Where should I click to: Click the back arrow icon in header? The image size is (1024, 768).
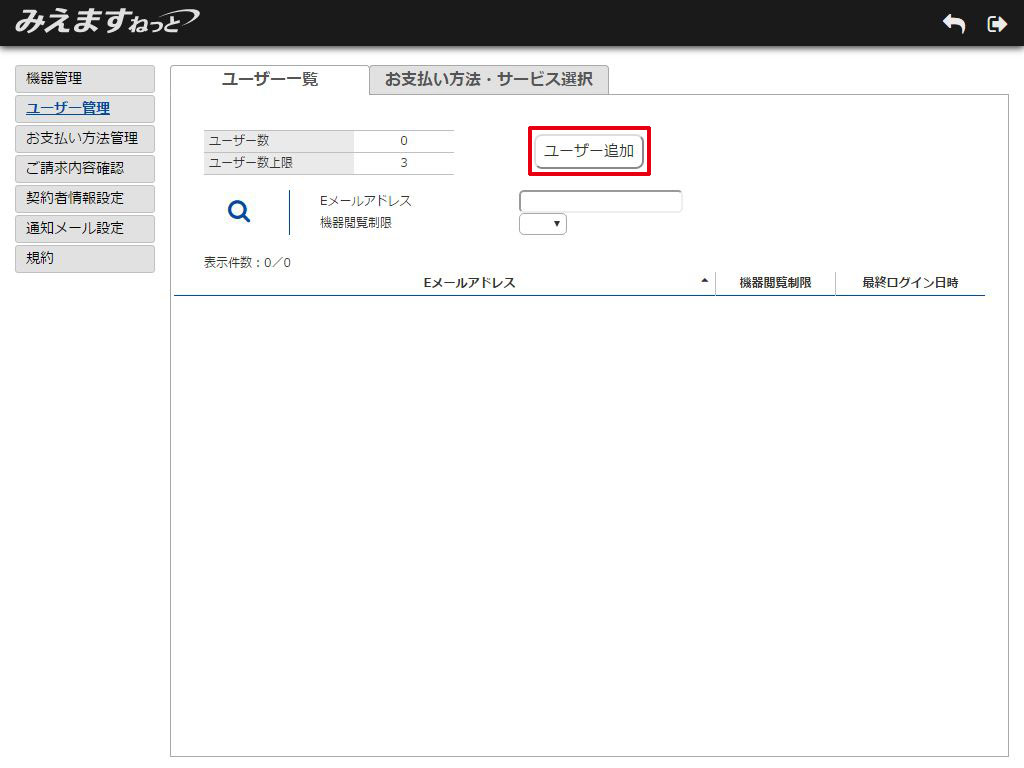pyautogui.click(x=953, y=24)
